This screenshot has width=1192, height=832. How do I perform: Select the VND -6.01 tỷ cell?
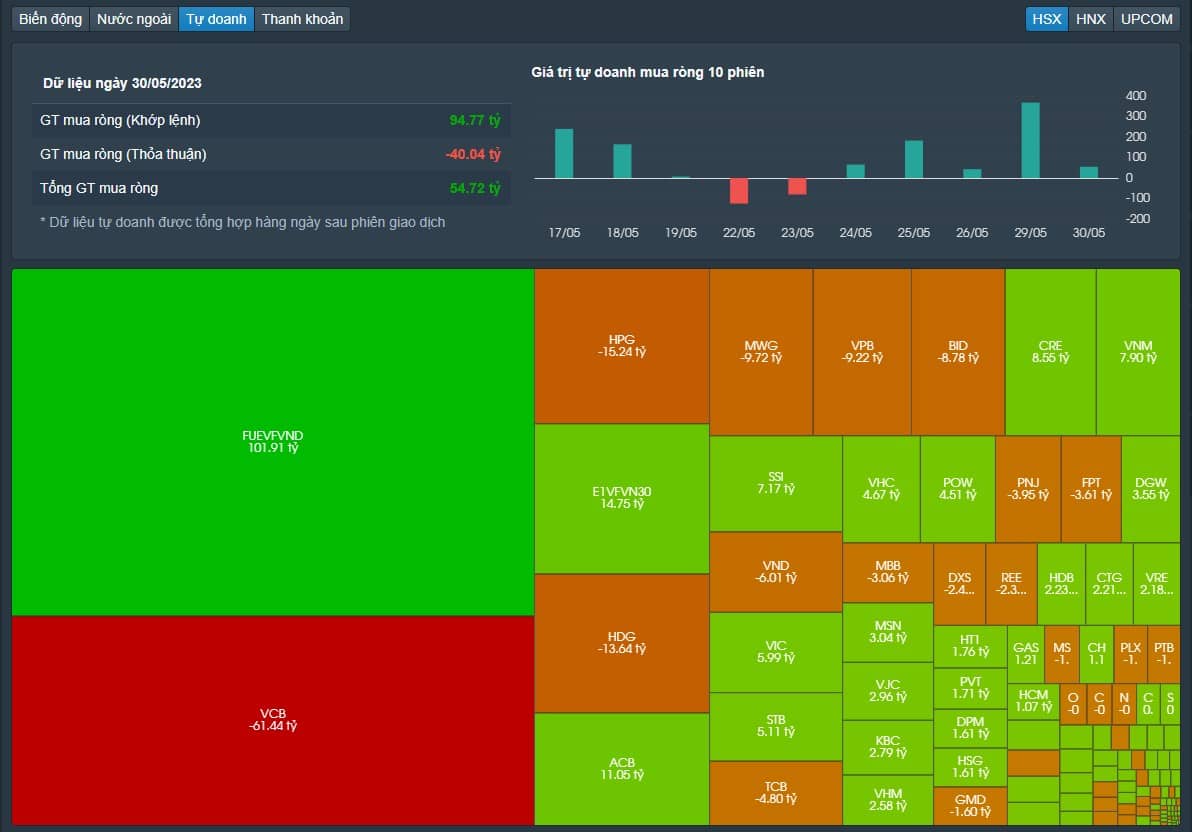click(775, 572)
